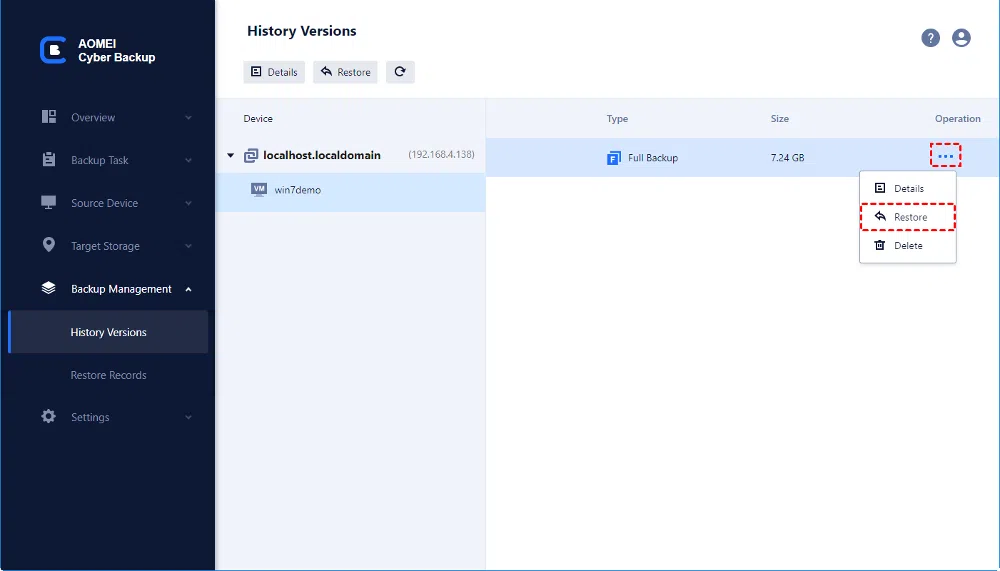Open the three-dot operation menu
1000x571 pixels.
[946, 156]
